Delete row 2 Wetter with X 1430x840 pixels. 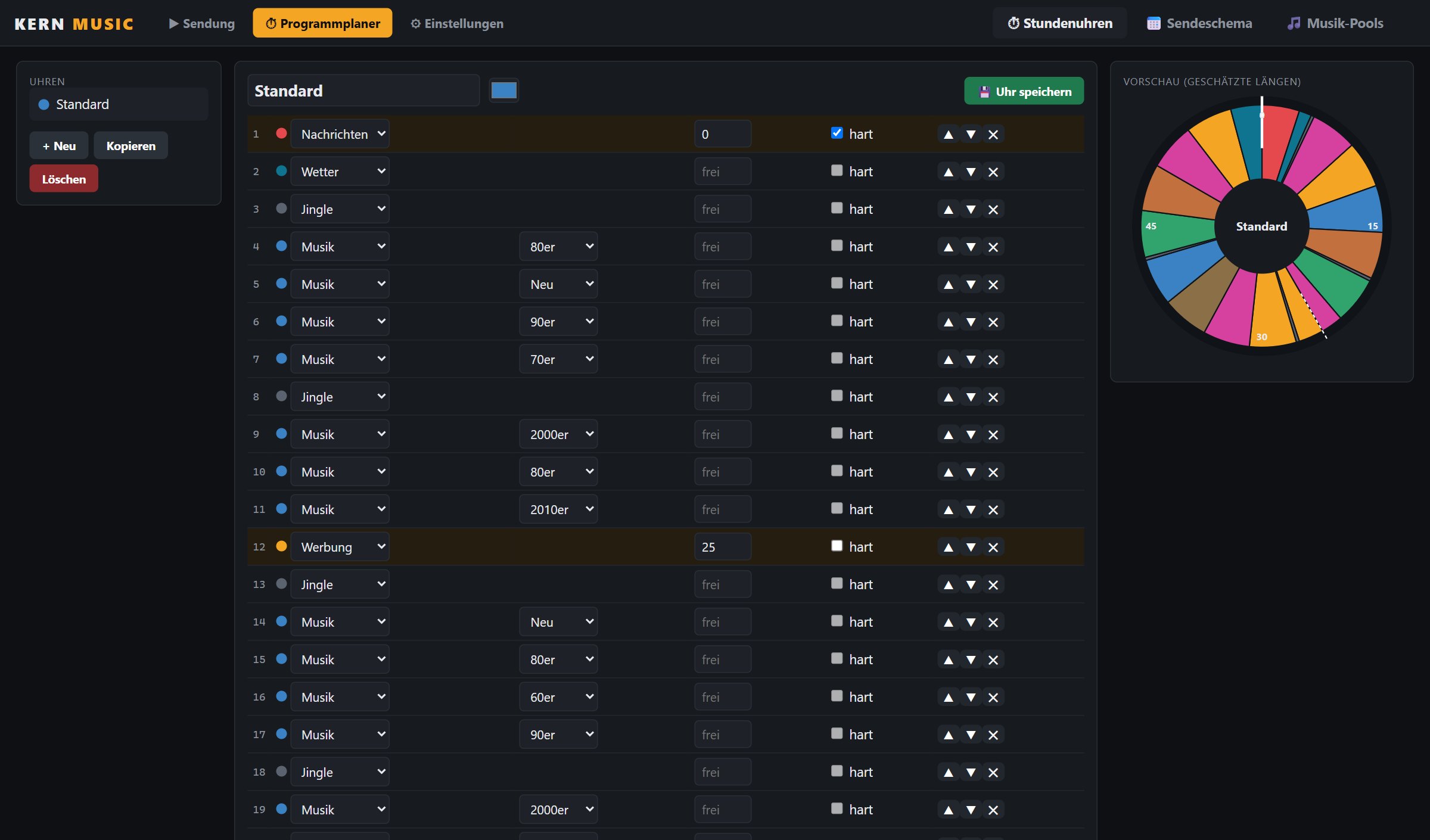tap(993, 172)
